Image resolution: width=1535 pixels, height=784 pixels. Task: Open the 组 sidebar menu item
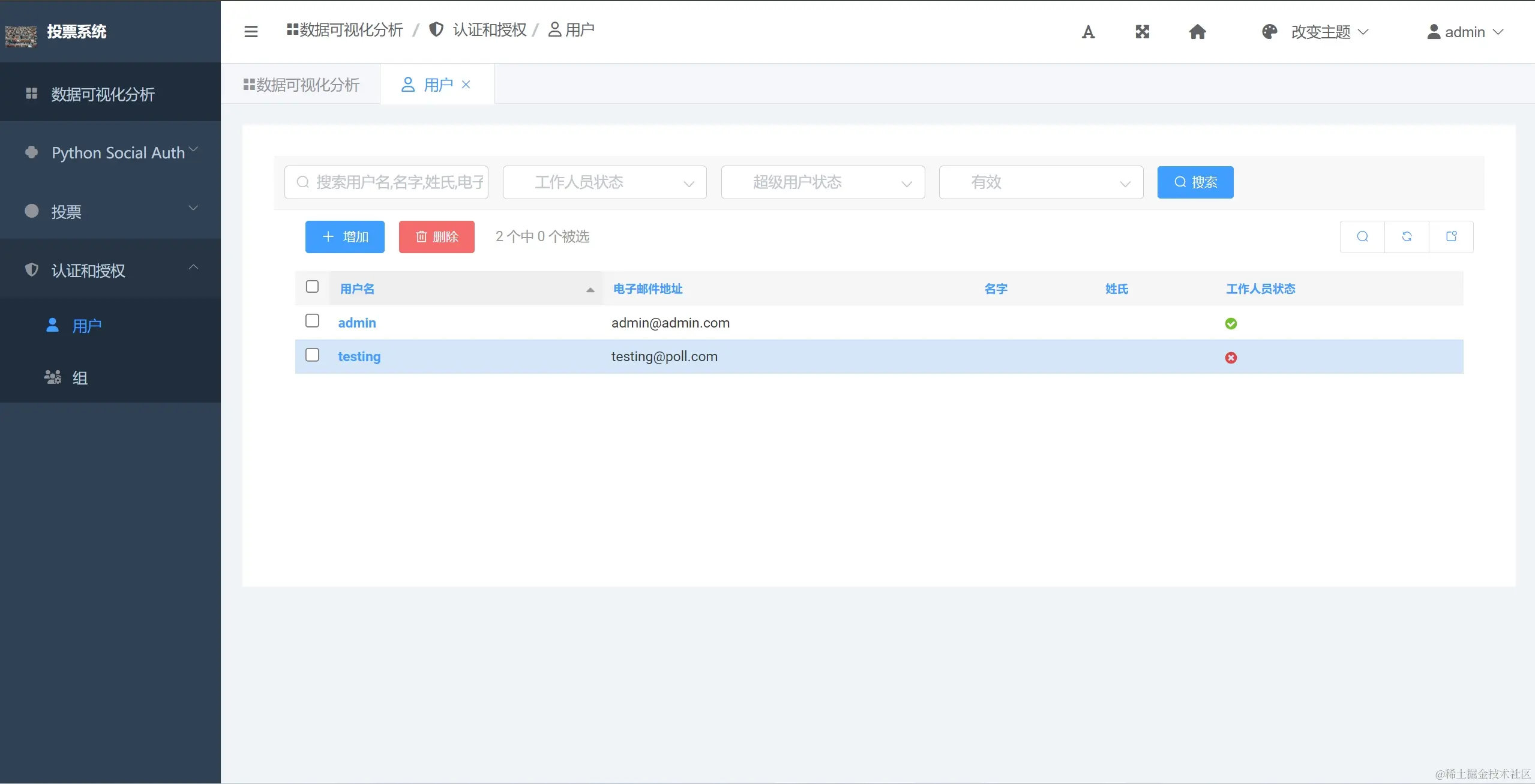coord(79,378)
